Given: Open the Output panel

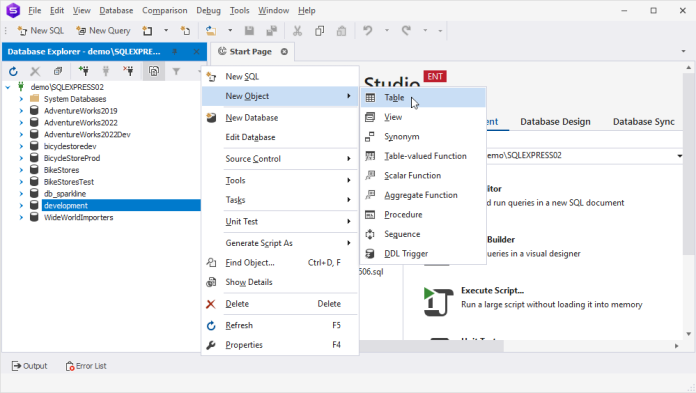Looking at the screenshot, I should 29,366.
